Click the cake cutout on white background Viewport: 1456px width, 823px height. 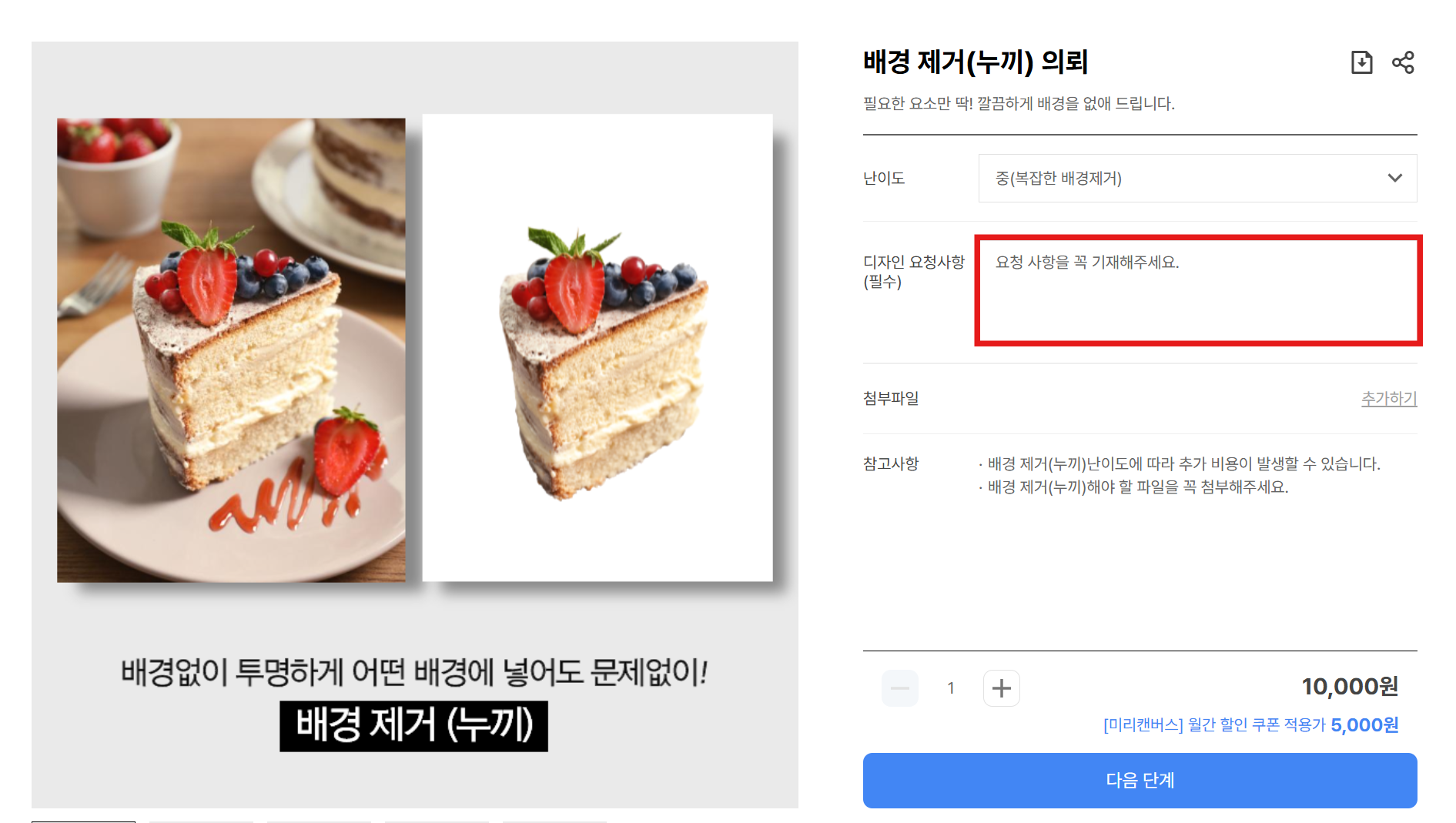(597, 348)
